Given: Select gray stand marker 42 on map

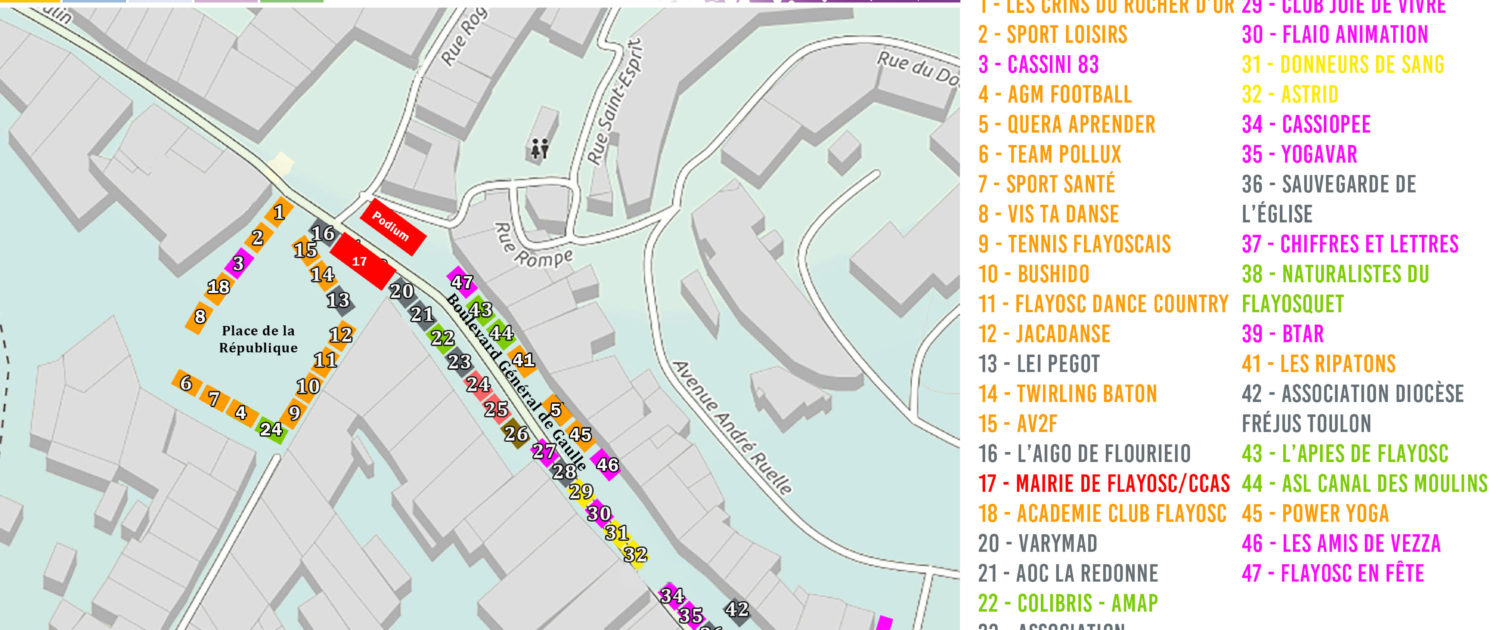Looking at the screenshot, I should coord(737,609).
